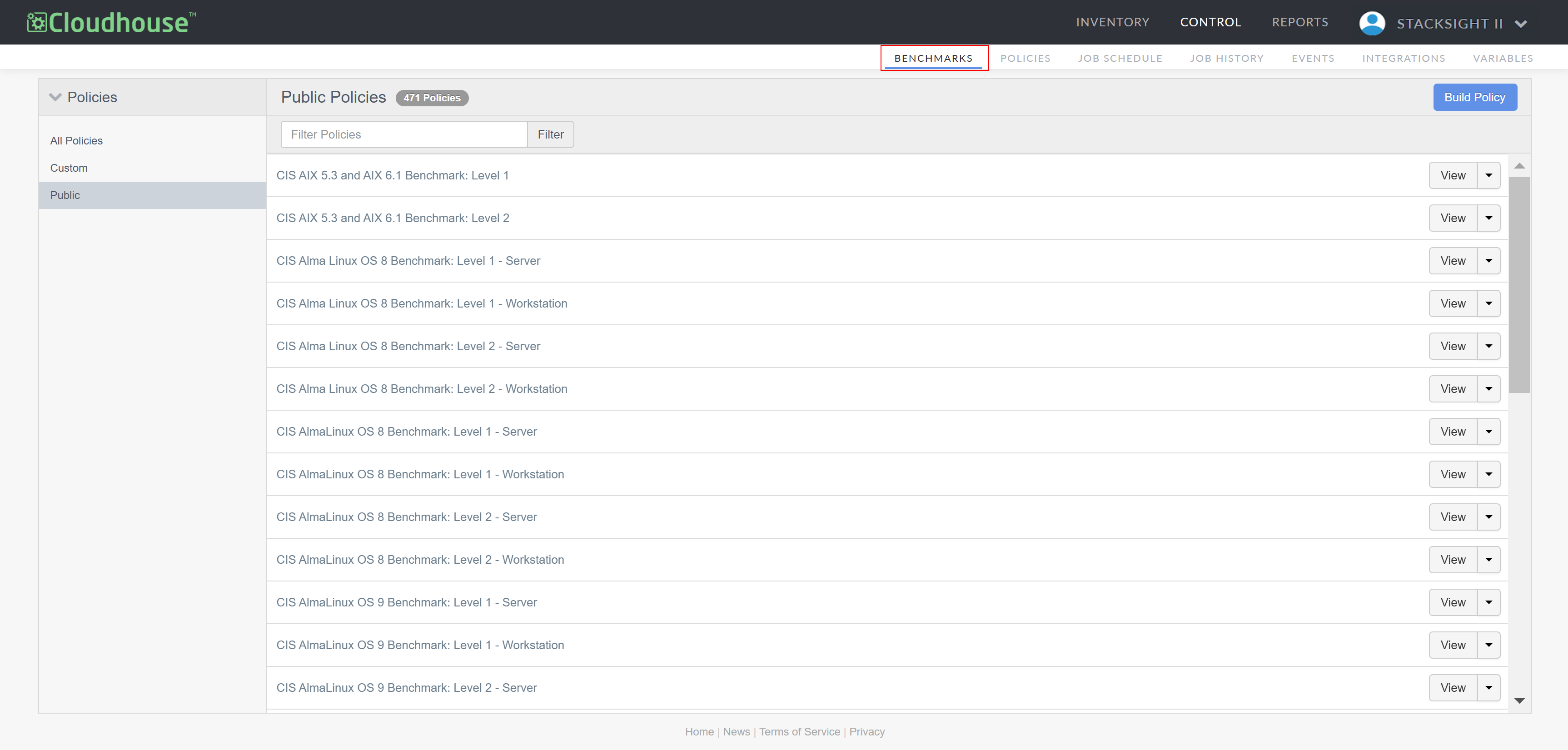Open dropdown for Alma Linux OS 8 Level 2 - Server

(1489, 346)
